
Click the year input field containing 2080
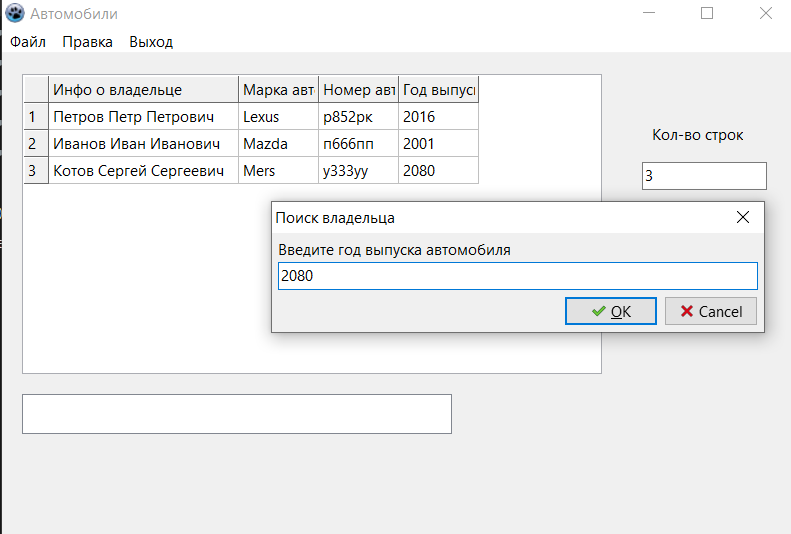[x=517, y=276]
